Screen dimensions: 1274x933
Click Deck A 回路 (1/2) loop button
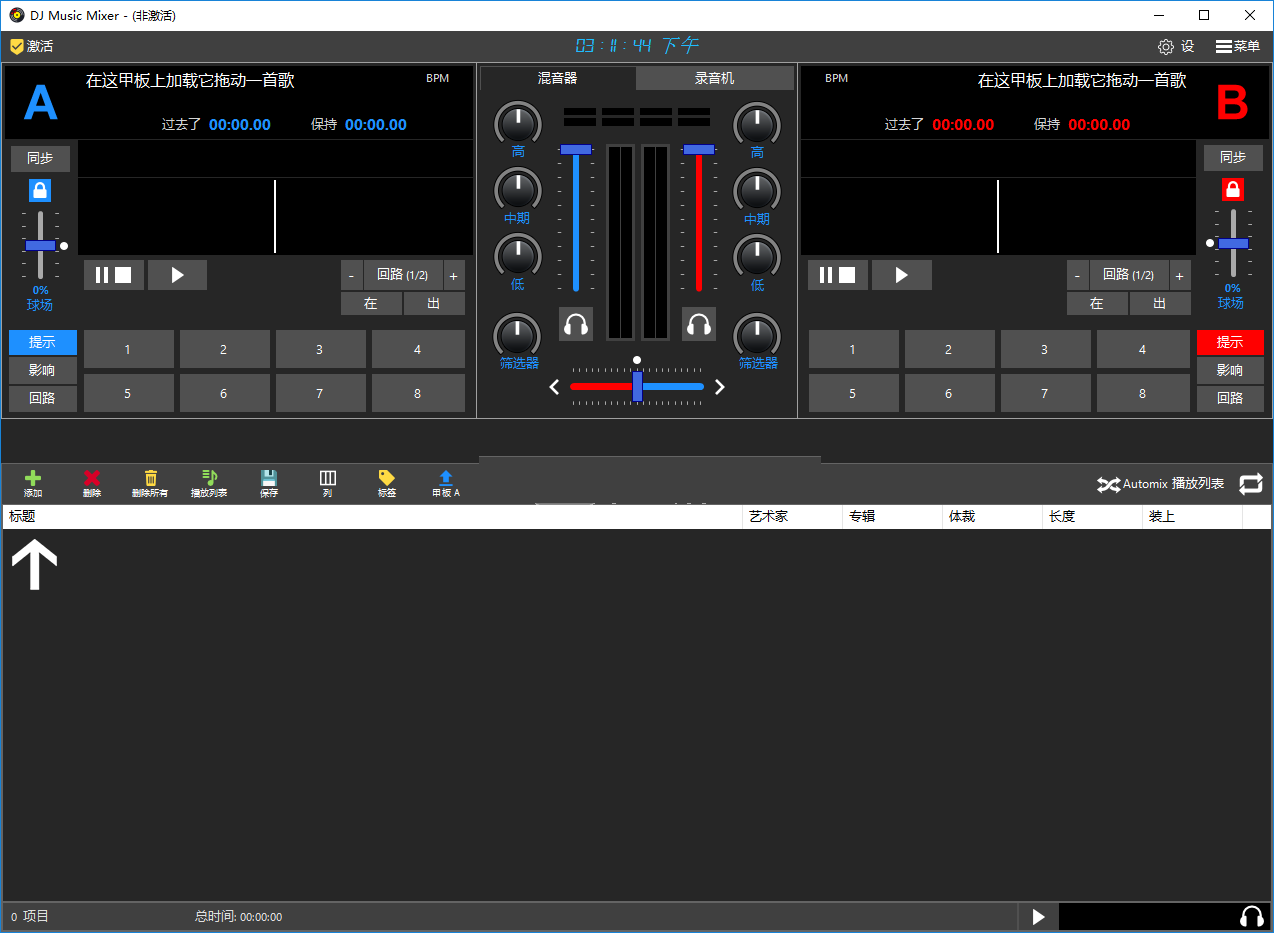coord(403,275)
